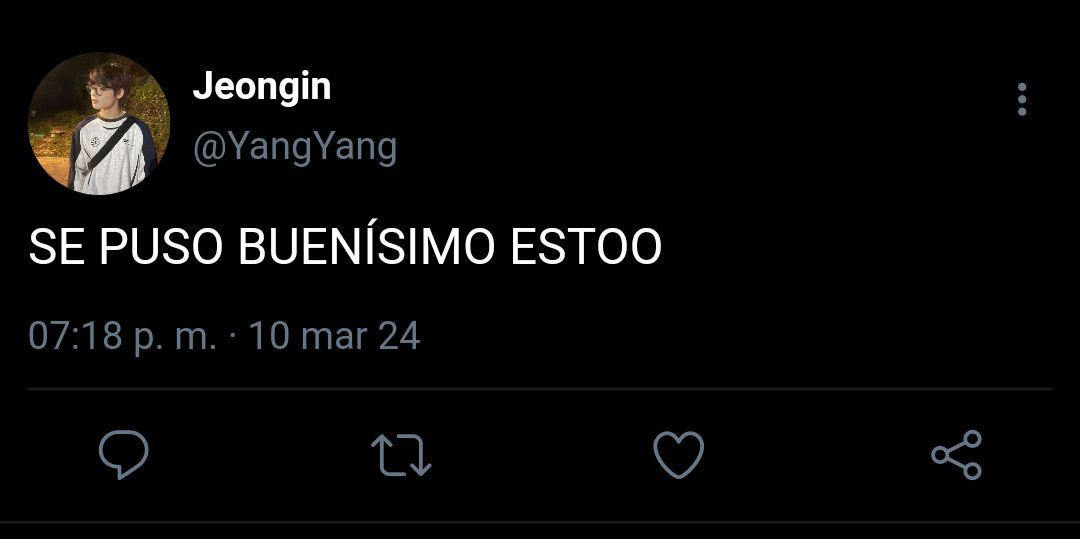Viewport: 1080px width, 539px height.
Task: Click the display name Jeongin
Action: tap(262, 87)
